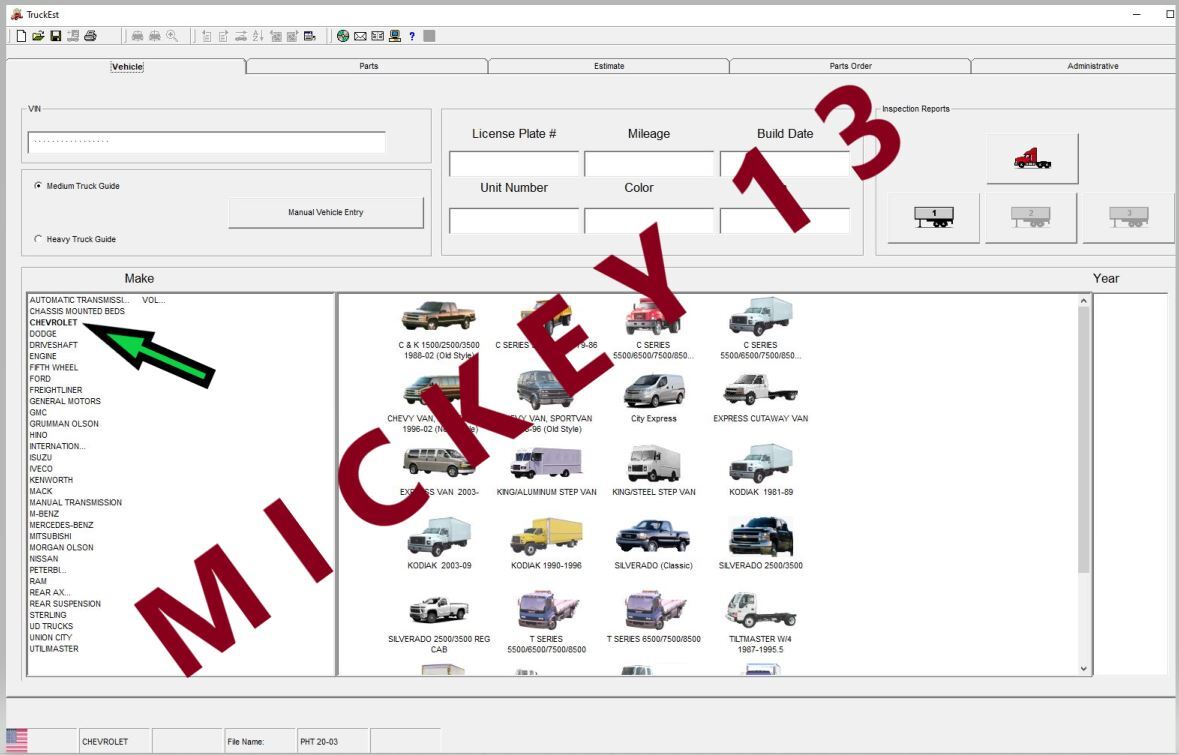The height and width of the screenshot is (755, 1179).
Task: Select MITSUBISHI in the Make list
Action: pyautogui.click(x=50, y=536)
